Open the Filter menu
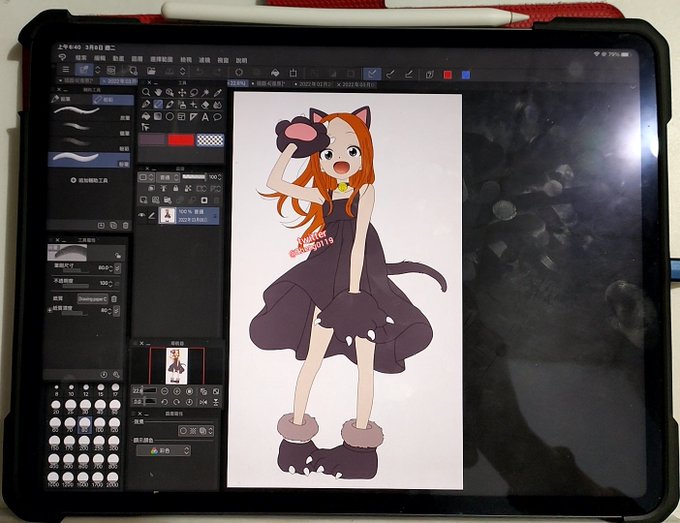This screenshot has height=523, width=680. (204, 60)
